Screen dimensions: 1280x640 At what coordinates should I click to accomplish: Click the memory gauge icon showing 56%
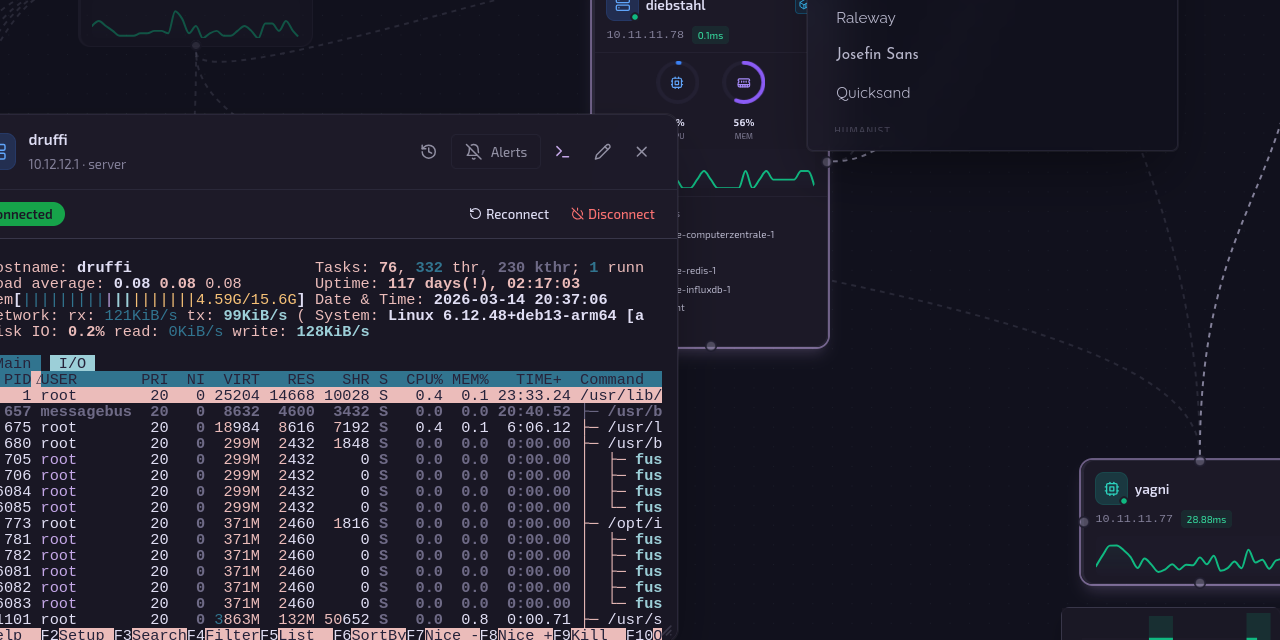743,83
